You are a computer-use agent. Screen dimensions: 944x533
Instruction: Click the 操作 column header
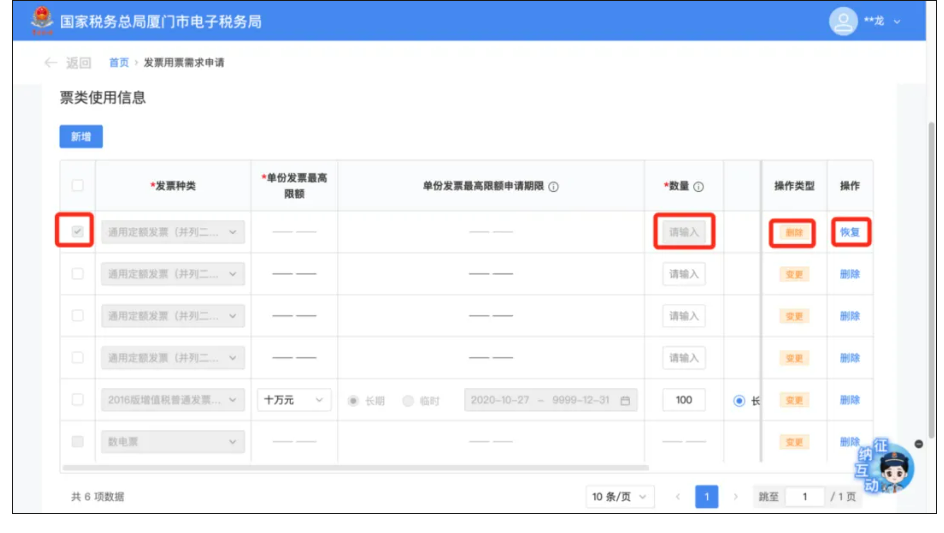(x=849, y=186)
